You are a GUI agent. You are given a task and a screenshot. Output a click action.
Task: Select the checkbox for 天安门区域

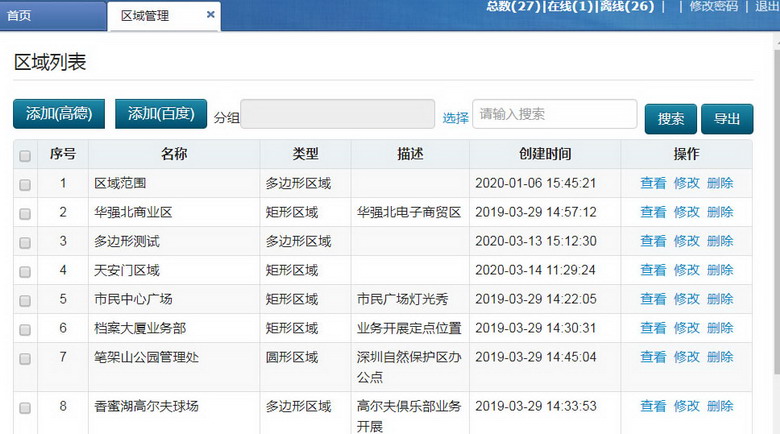coord(25,271)
